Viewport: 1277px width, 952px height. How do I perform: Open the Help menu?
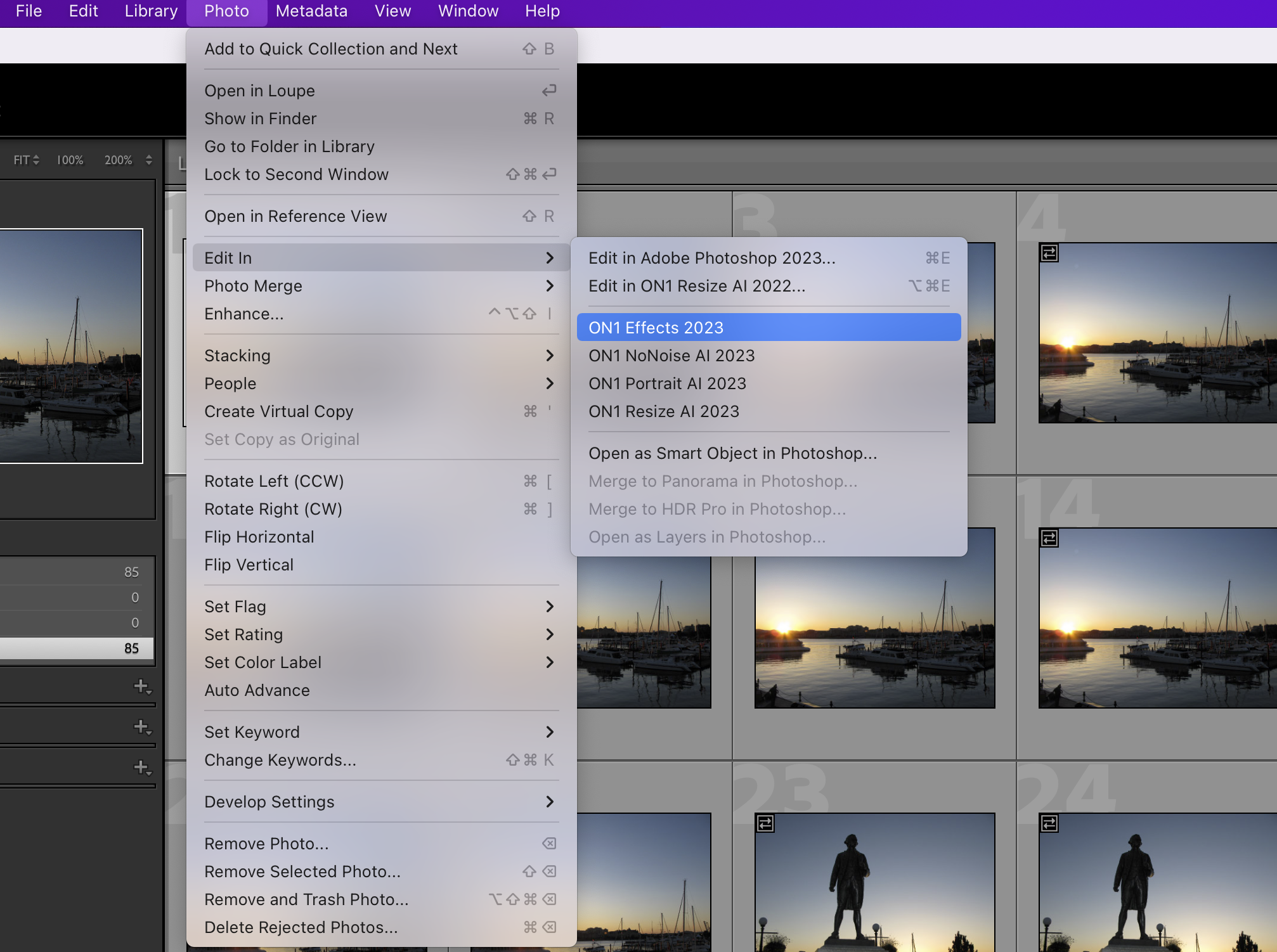click(x=542, y=11)
